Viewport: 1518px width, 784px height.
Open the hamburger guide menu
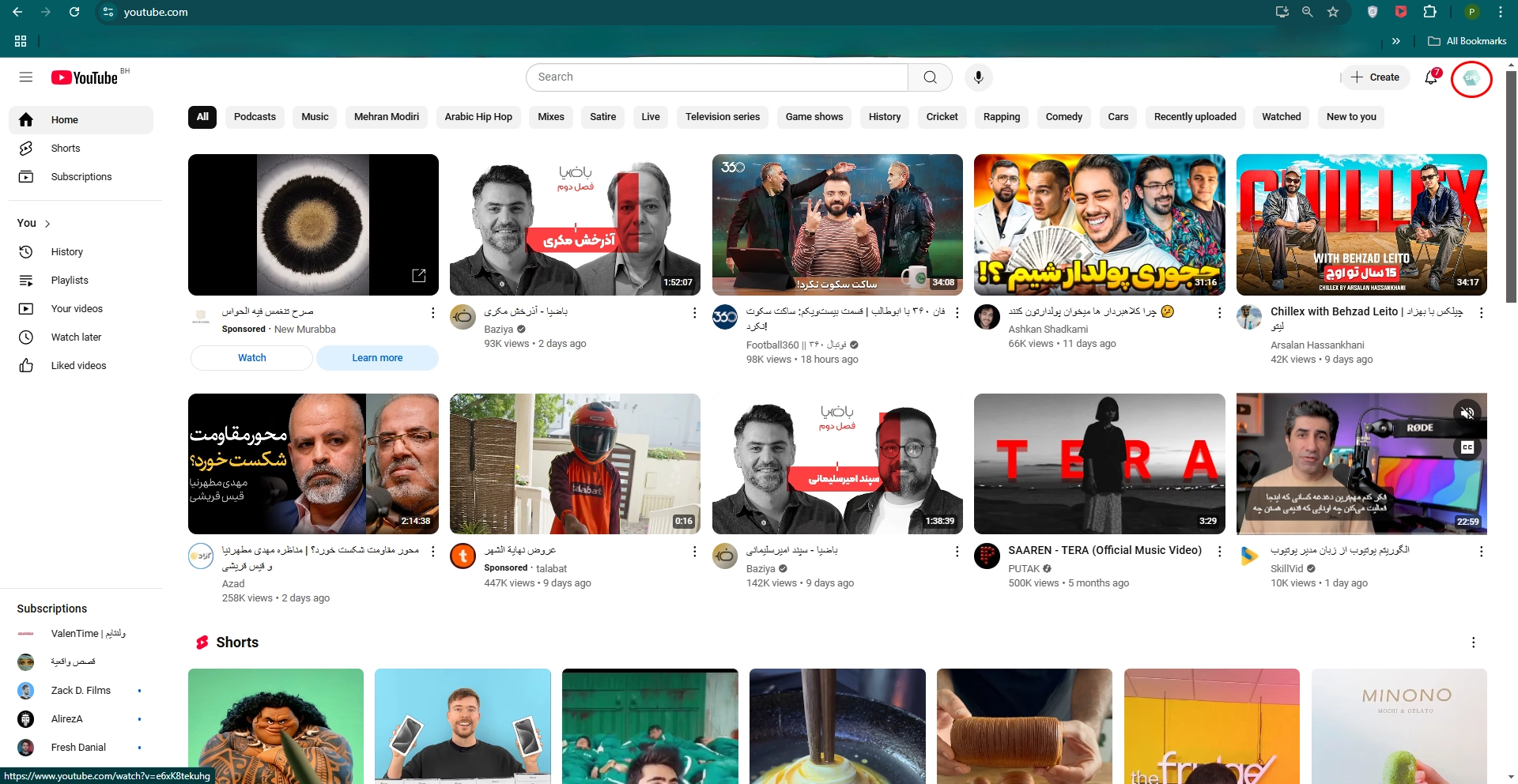(26, 77)
